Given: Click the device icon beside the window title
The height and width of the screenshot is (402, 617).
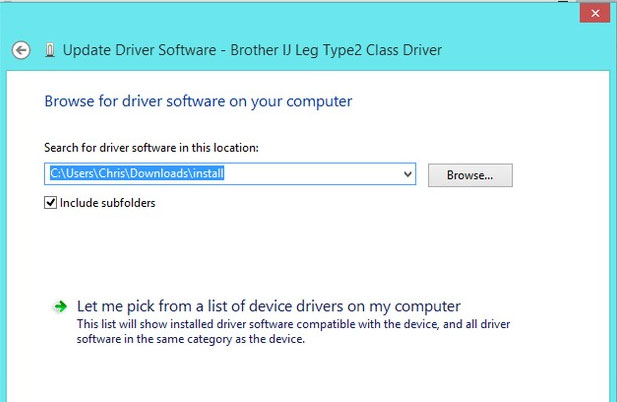Looking at the screenshot, I should click(50, 50).
